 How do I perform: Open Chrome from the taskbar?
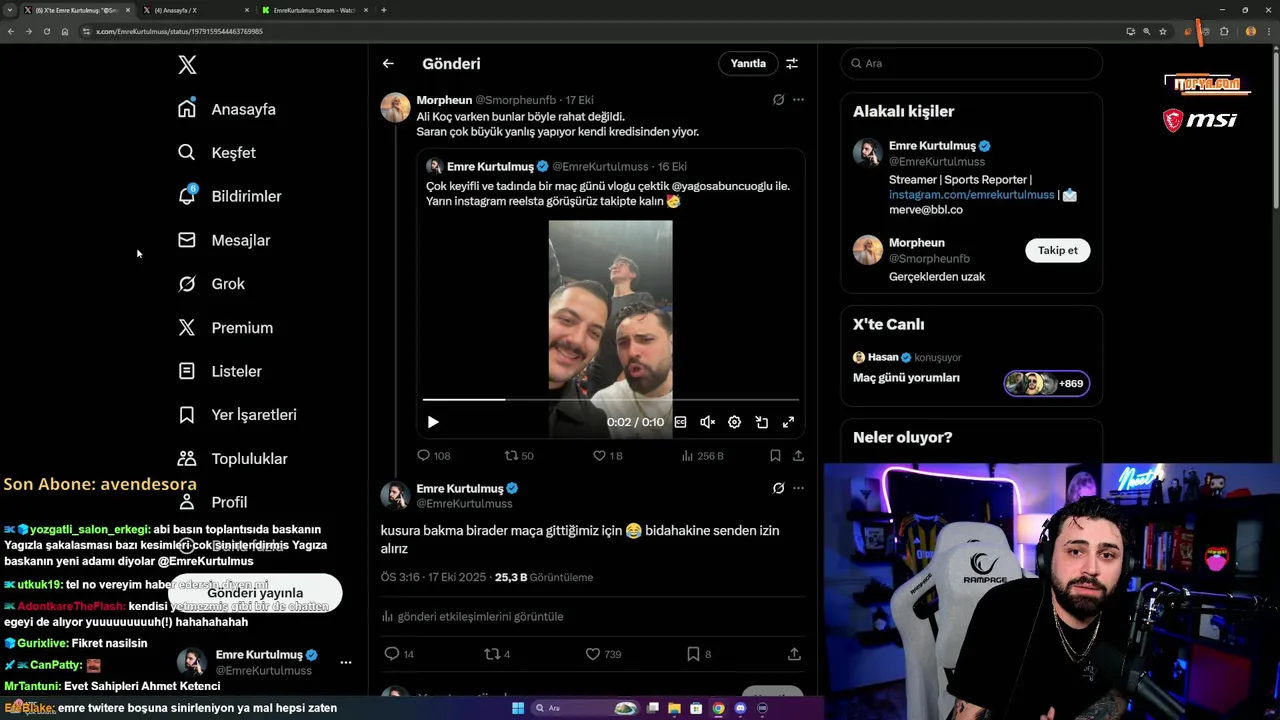click(x=718, y=708)
